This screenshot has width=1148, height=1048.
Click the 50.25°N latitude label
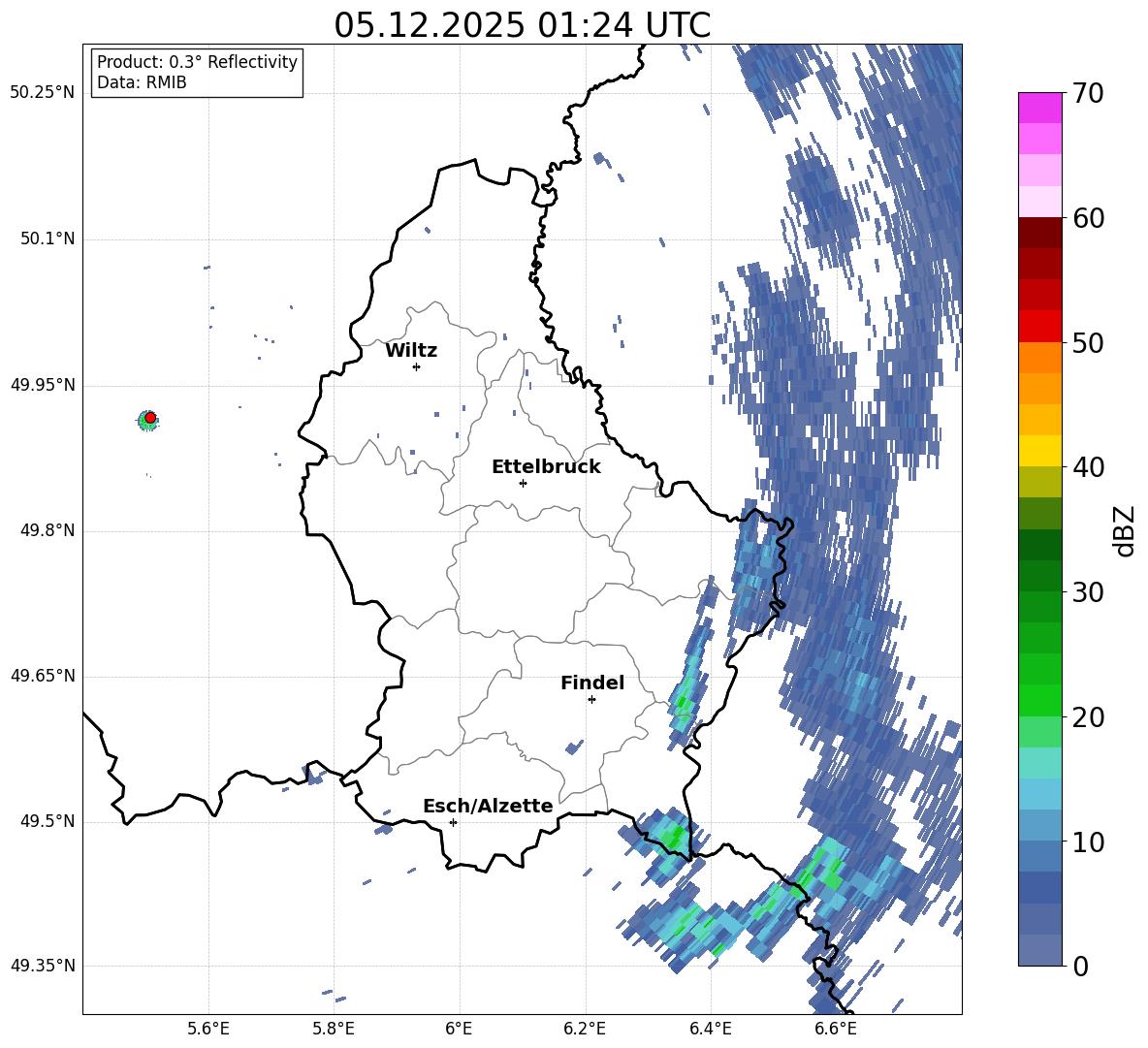click(42, 93)
